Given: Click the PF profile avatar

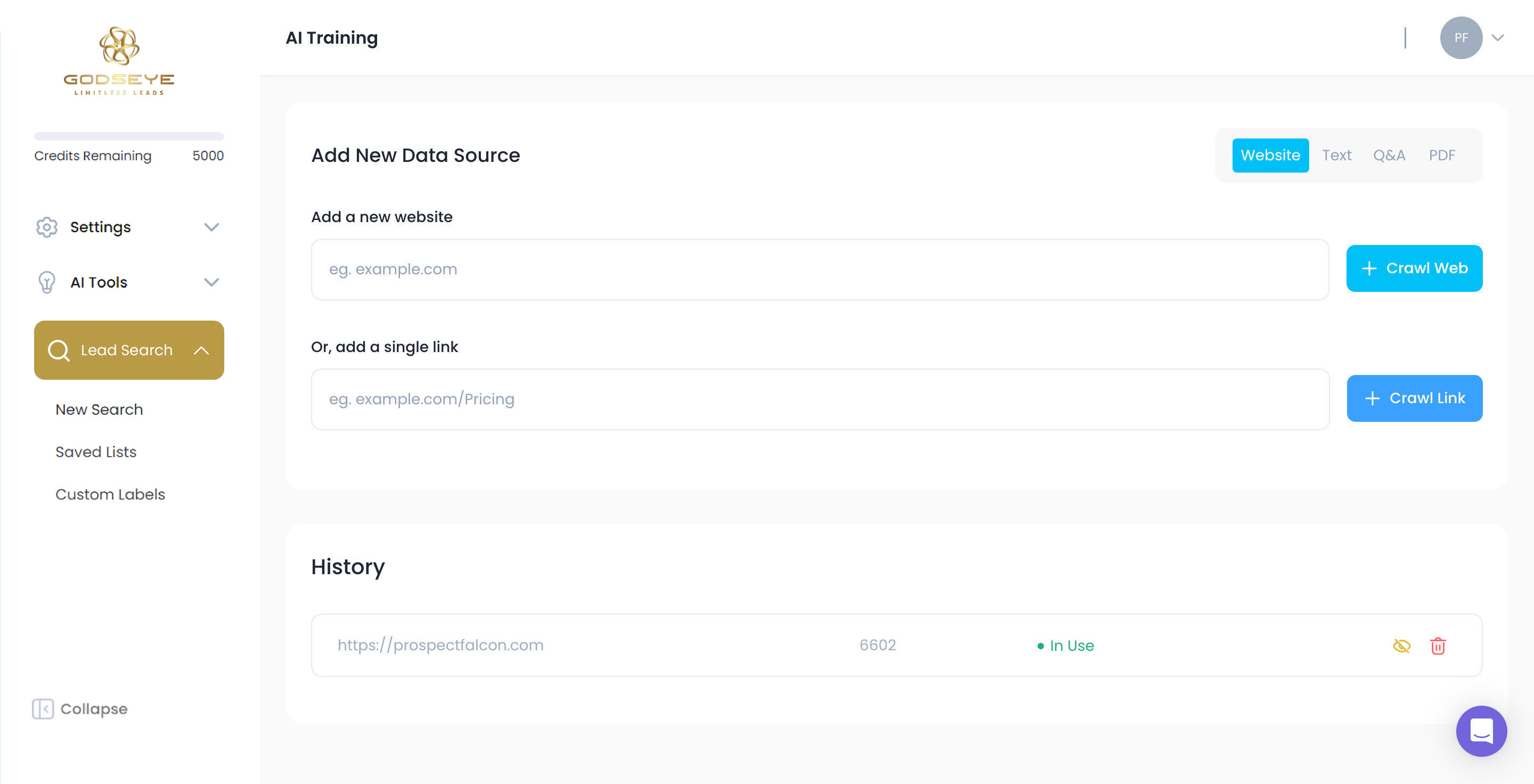Looking at the screenshot, I should pyautogui.click(x=1460, y=37).
